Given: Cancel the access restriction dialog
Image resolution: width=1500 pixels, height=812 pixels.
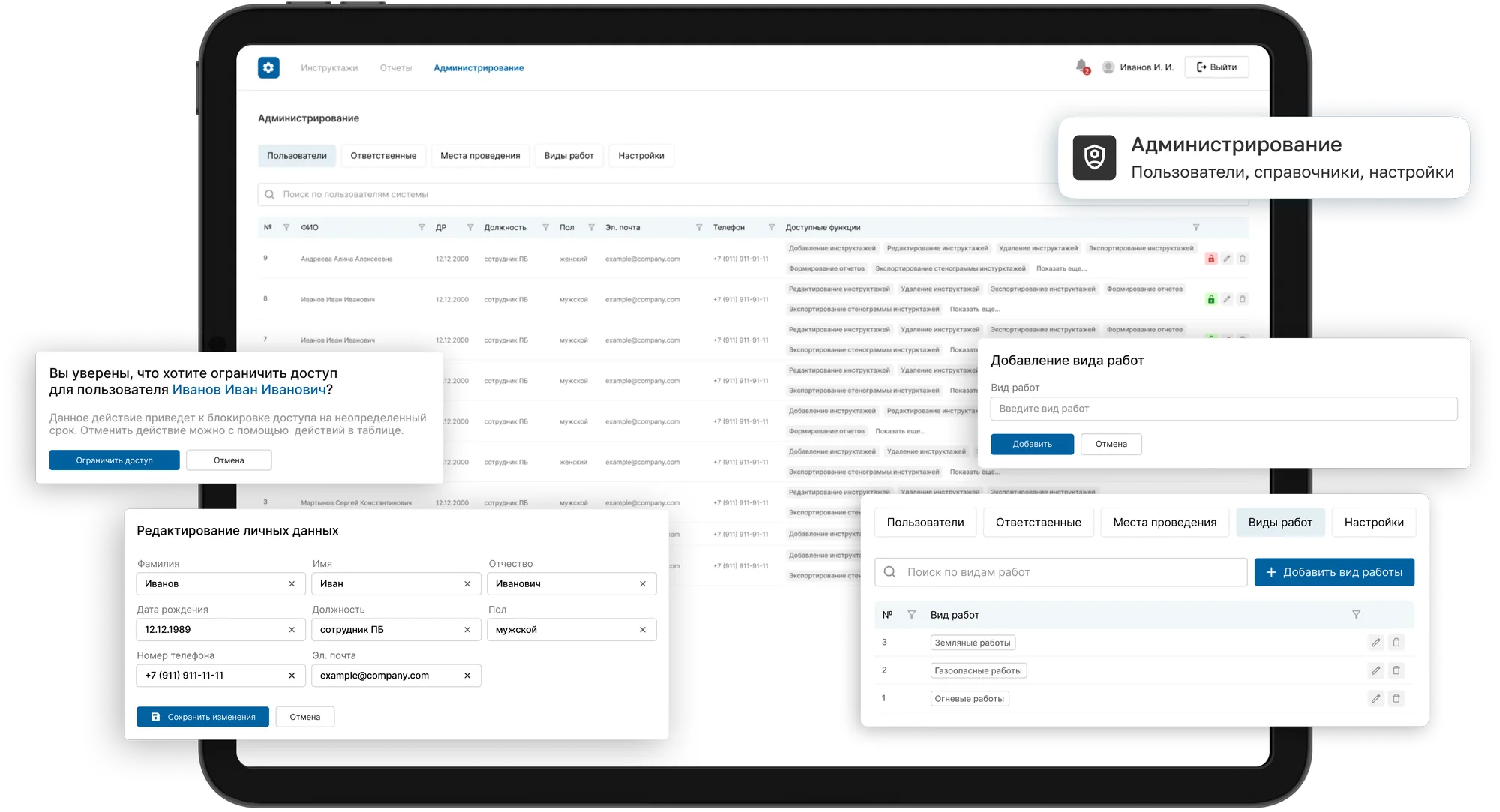Looking at the screenshot, I should click(x=229, y=460).
